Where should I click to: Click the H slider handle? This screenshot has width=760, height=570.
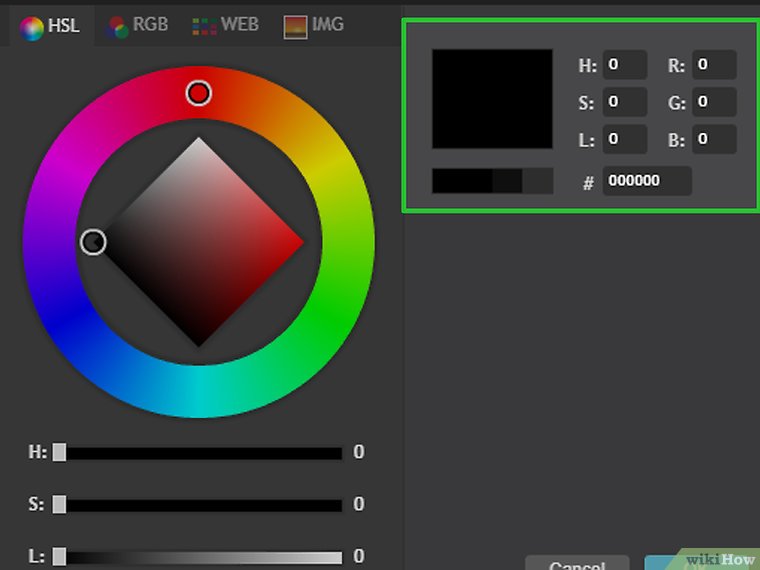[59, 453]
